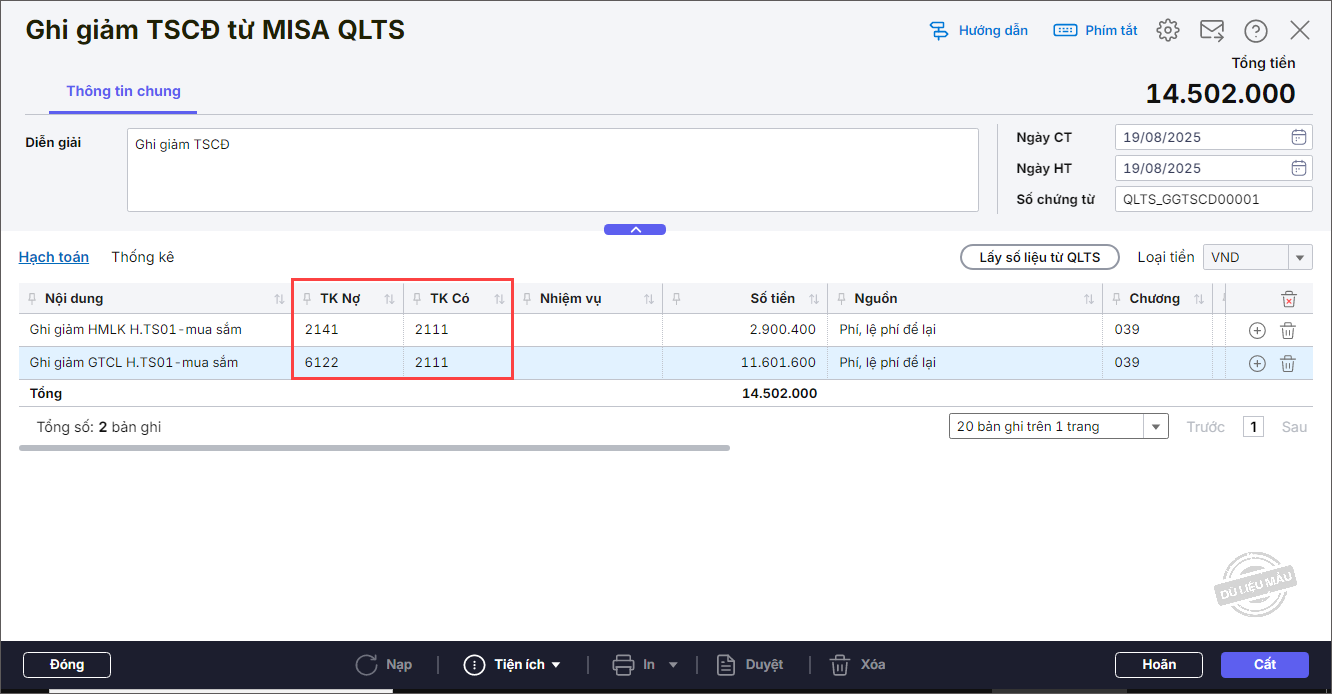This screenshot has width=1332, height=694.
Task: Delete the Ghi giảm HMLK row
Action: [x=1288, y=330]
